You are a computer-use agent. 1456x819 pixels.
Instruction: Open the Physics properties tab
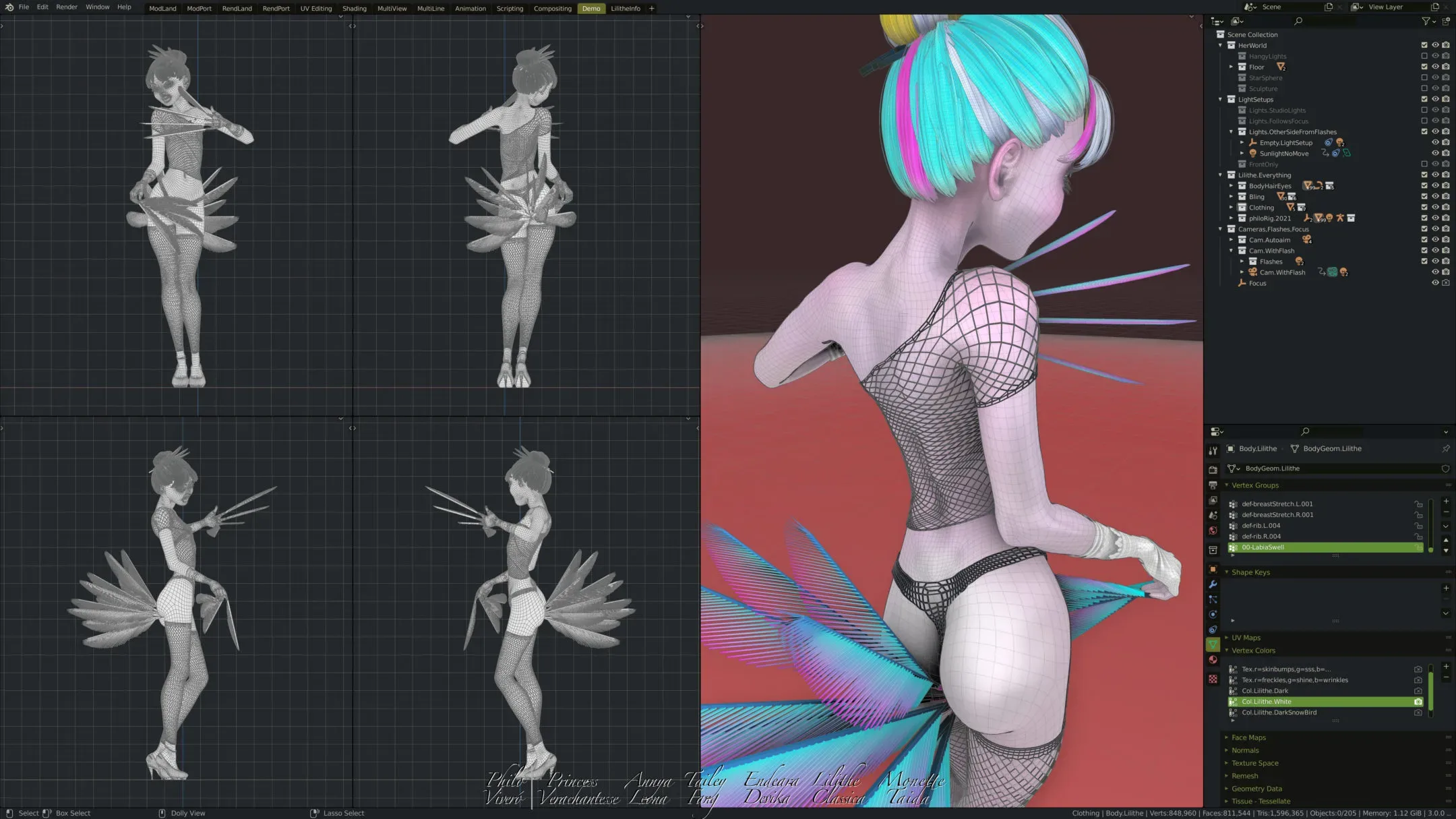click(1213, 613)
